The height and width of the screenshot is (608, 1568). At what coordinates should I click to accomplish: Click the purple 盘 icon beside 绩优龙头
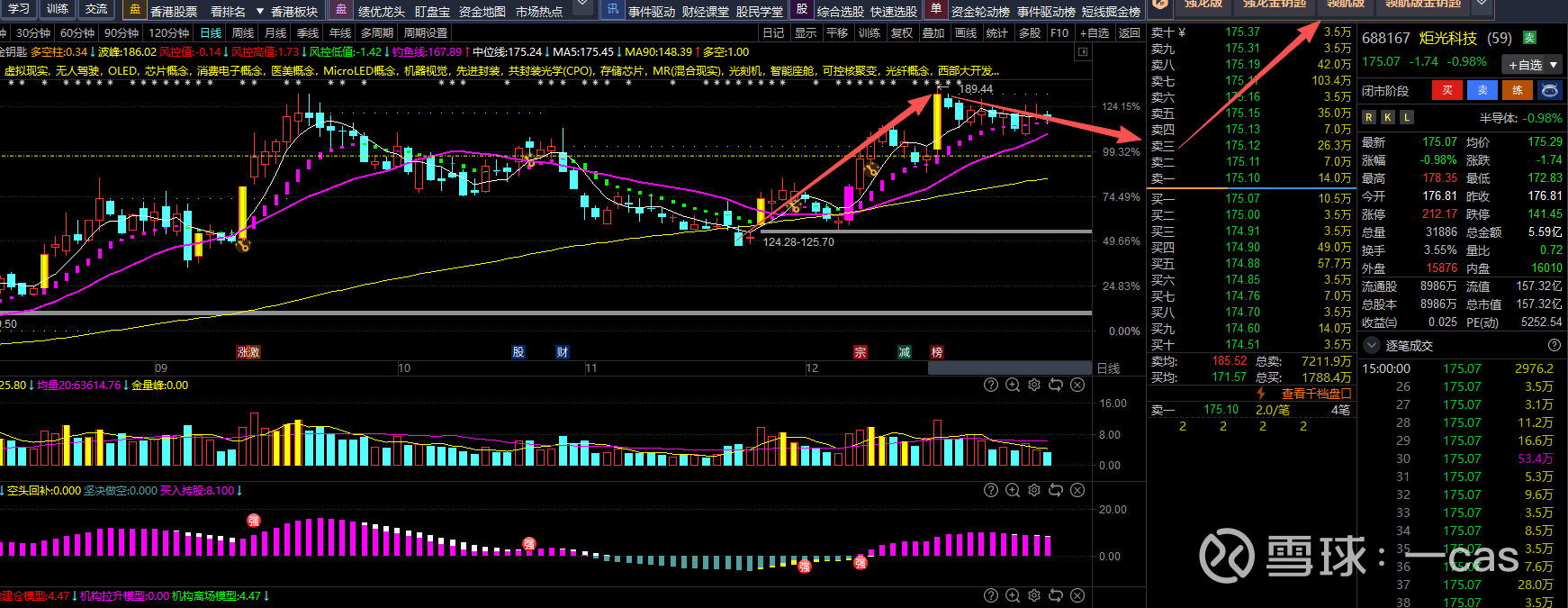tap(342, 9)
